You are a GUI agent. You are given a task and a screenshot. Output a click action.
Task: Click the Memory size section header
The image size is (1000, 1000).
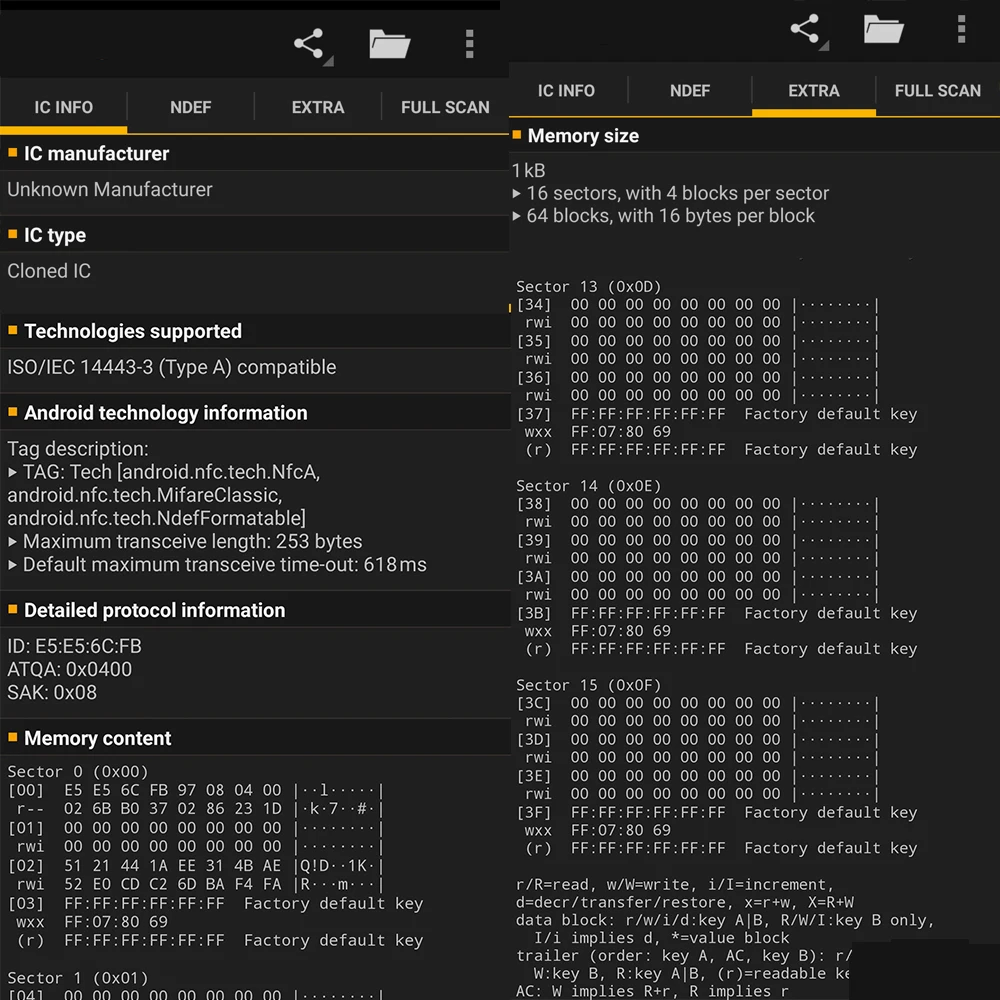pyautogui.click(x=583, y=136)
